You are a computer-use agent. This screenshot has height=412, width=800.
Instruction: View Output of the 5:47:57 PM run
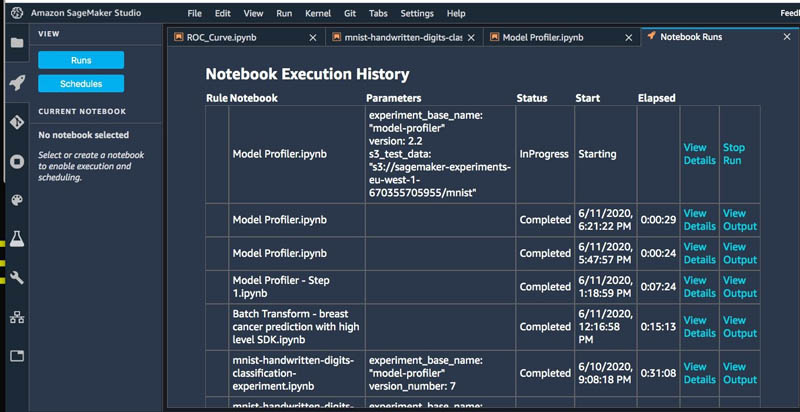[740, 253]
